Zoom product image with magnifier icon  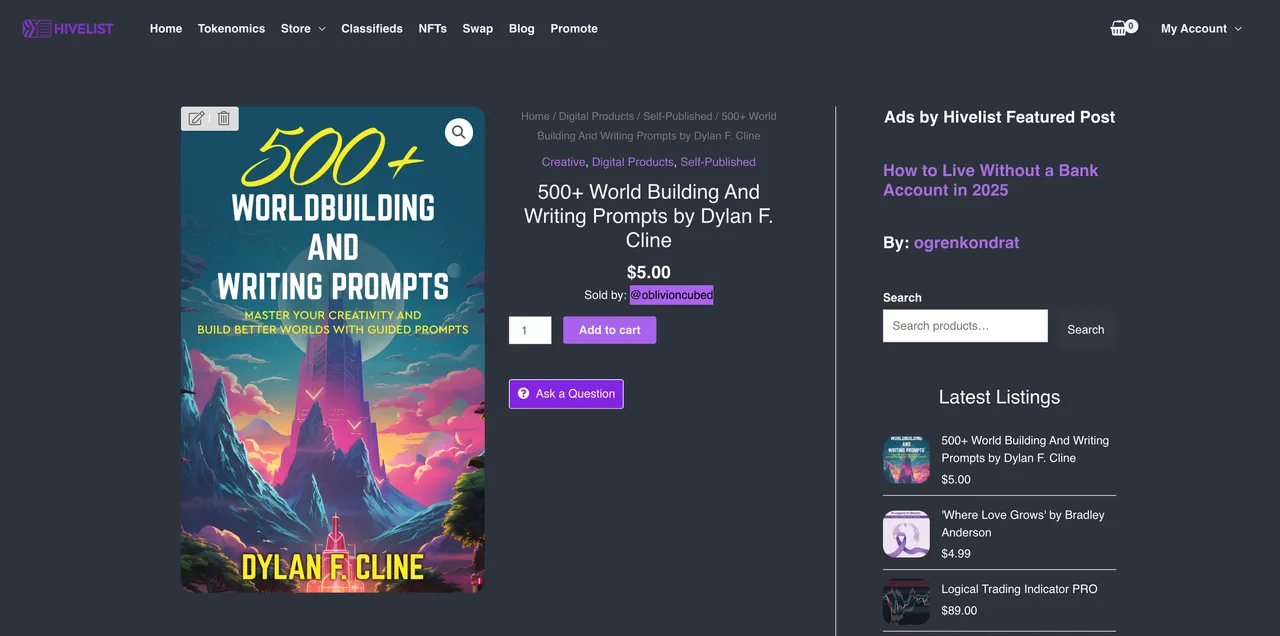click(x=459, y=132)
